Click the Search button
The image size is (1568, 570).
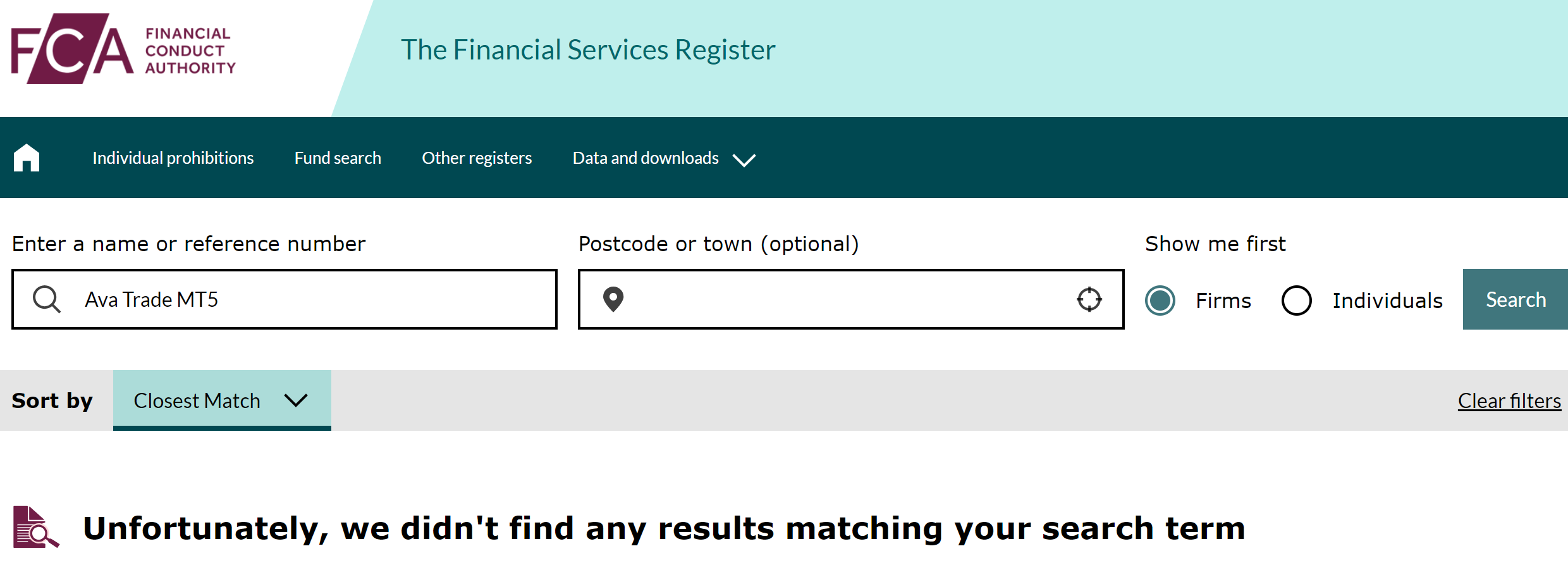1516,299
